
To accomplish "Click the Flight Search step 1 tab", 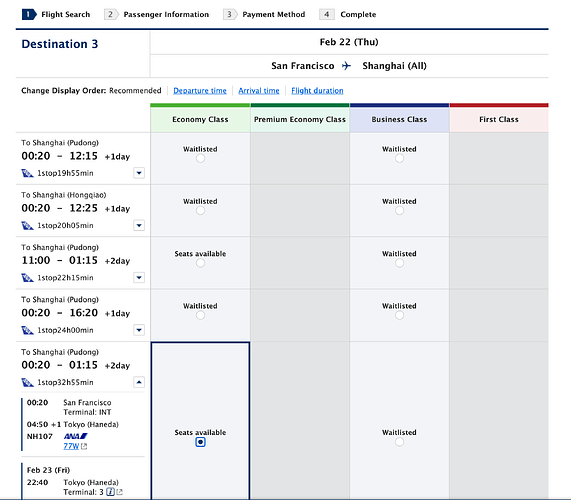I will coord(56,15).
